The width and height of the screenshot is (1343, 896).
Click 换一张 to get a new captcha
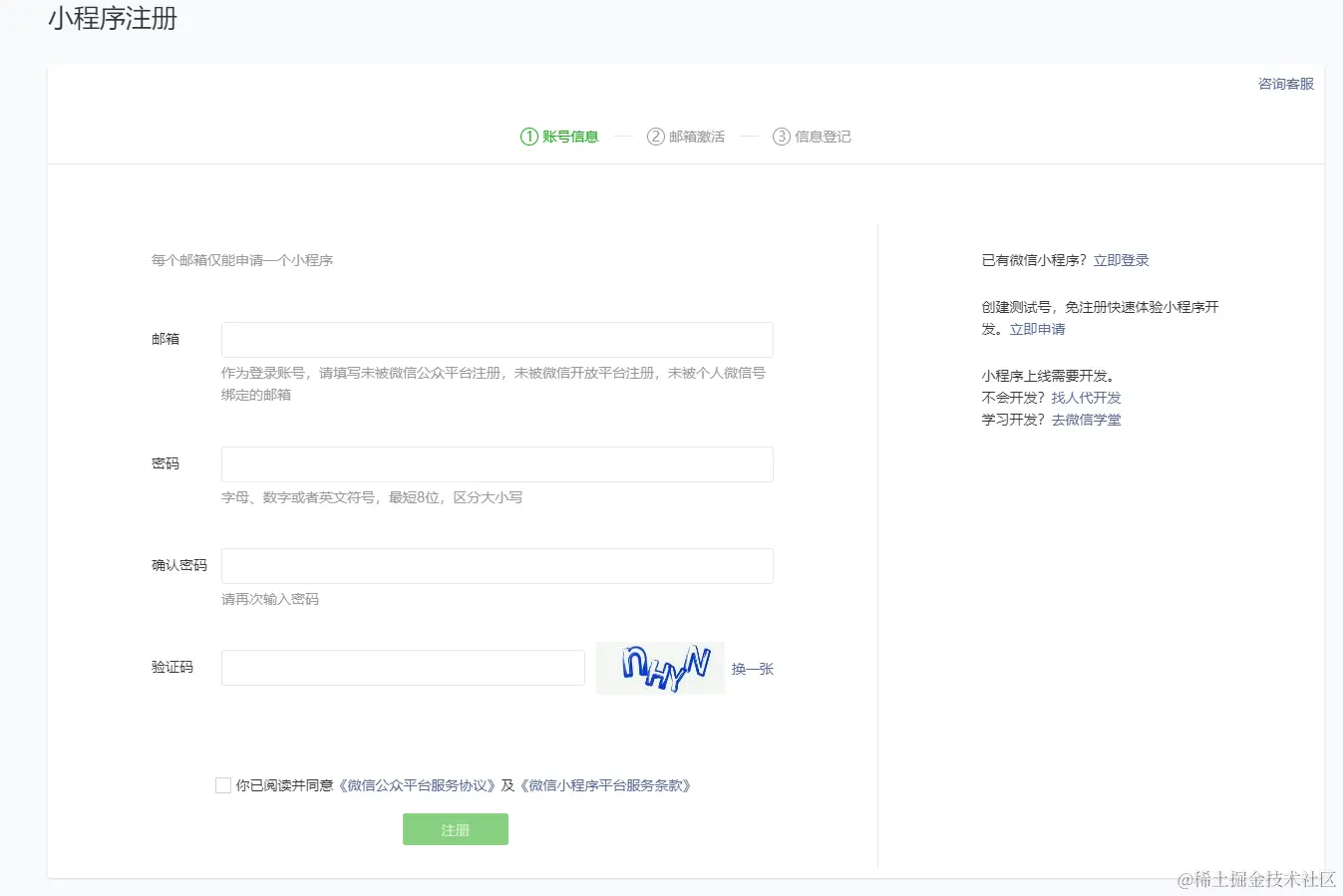click(x=753, y=669)
